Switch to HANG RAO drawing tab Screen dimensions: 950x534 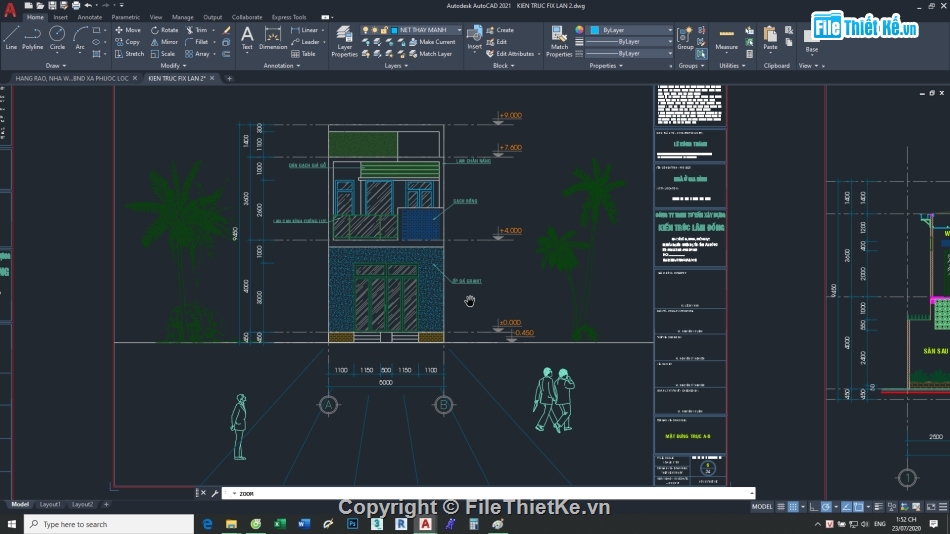[72, 78]
